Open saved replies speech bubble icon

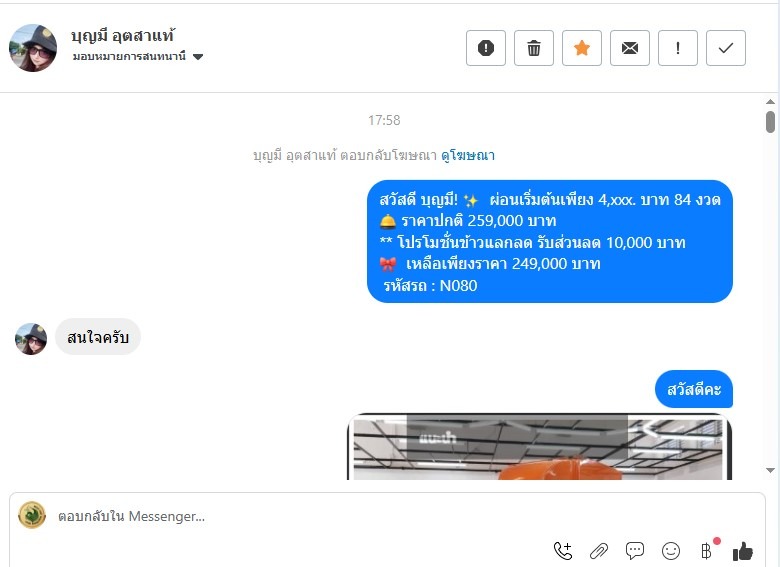click(x=635, y=551)
